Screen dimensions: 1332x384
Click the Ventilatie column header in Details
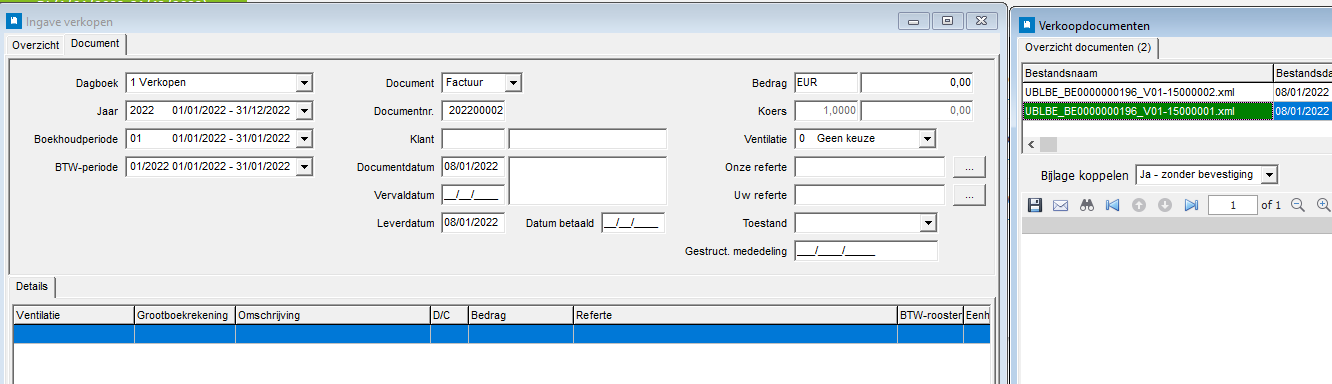coord(74,315)
